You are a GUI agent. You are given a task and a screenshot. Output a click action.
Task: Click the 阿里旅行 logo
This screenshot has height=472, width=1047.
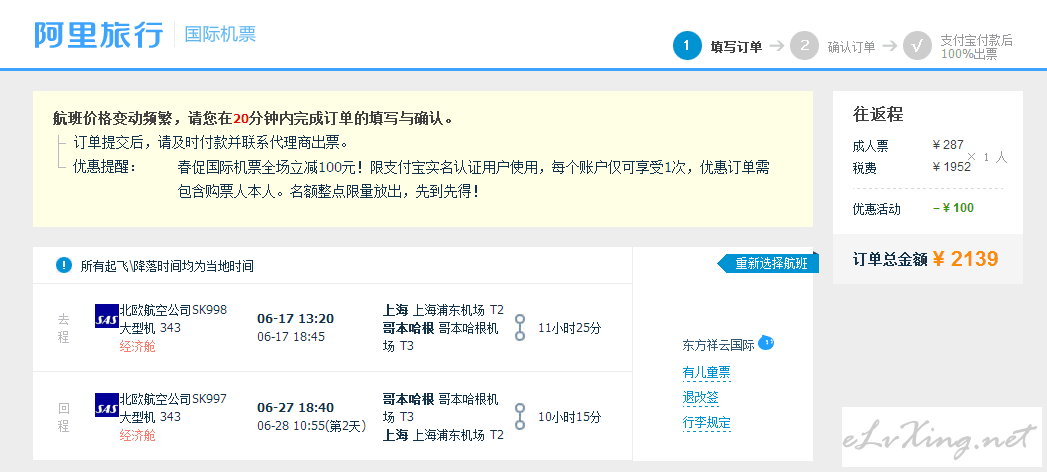click(x=98, y=35)
